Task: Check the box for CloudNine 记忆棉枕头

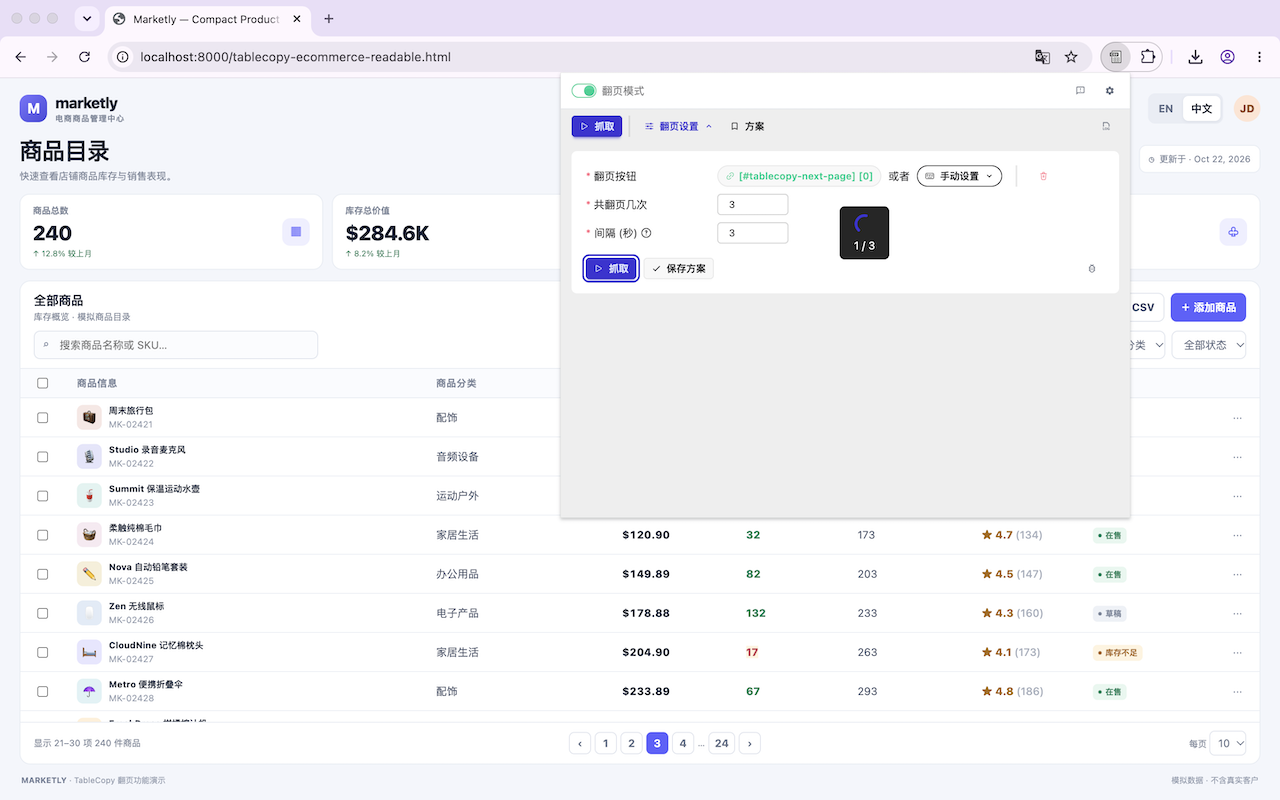Action: (42, 652)
